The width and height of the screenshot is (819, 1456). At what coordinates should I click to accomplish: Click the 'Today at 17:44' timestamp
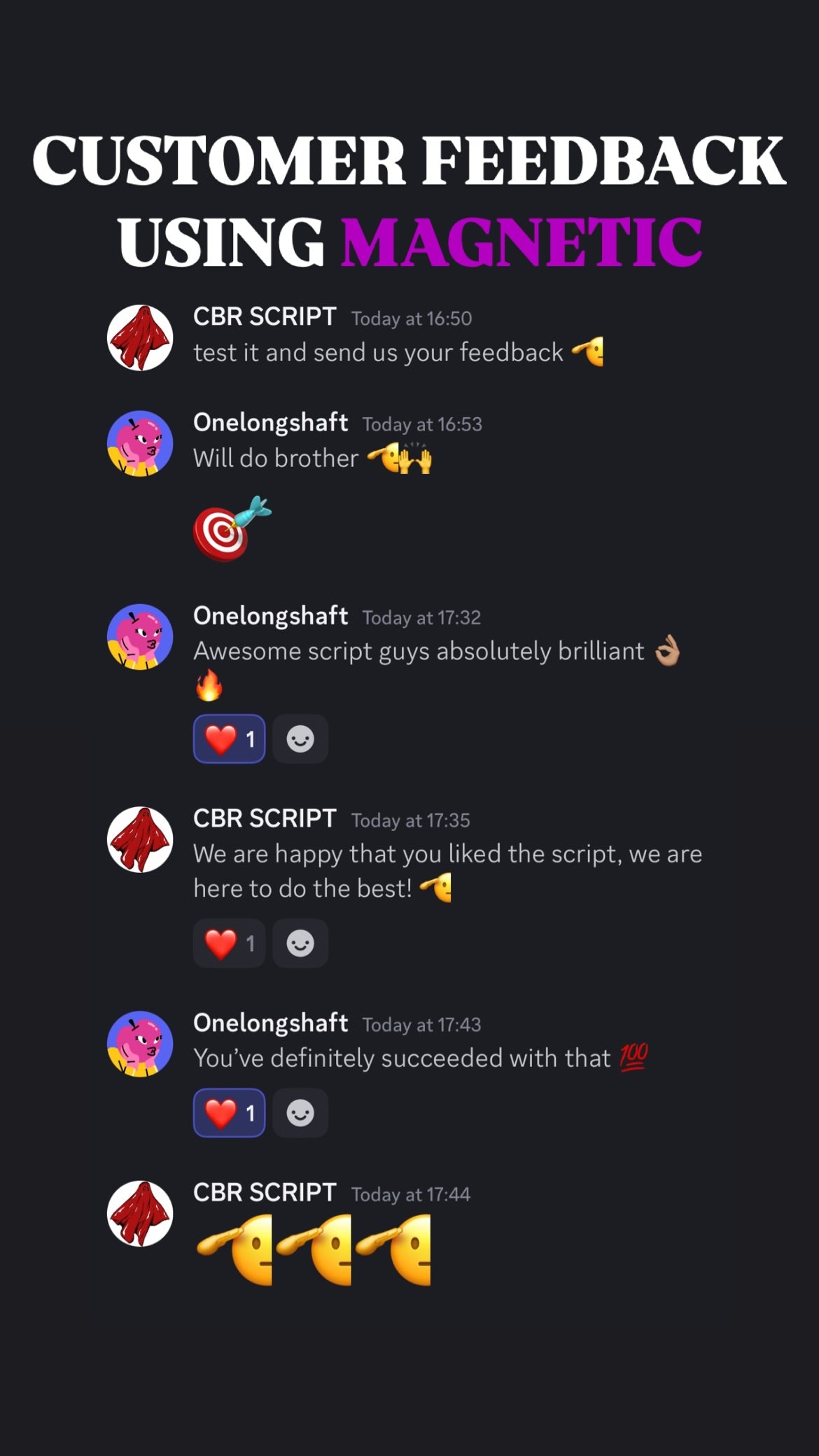click(x=410, y=1194)
